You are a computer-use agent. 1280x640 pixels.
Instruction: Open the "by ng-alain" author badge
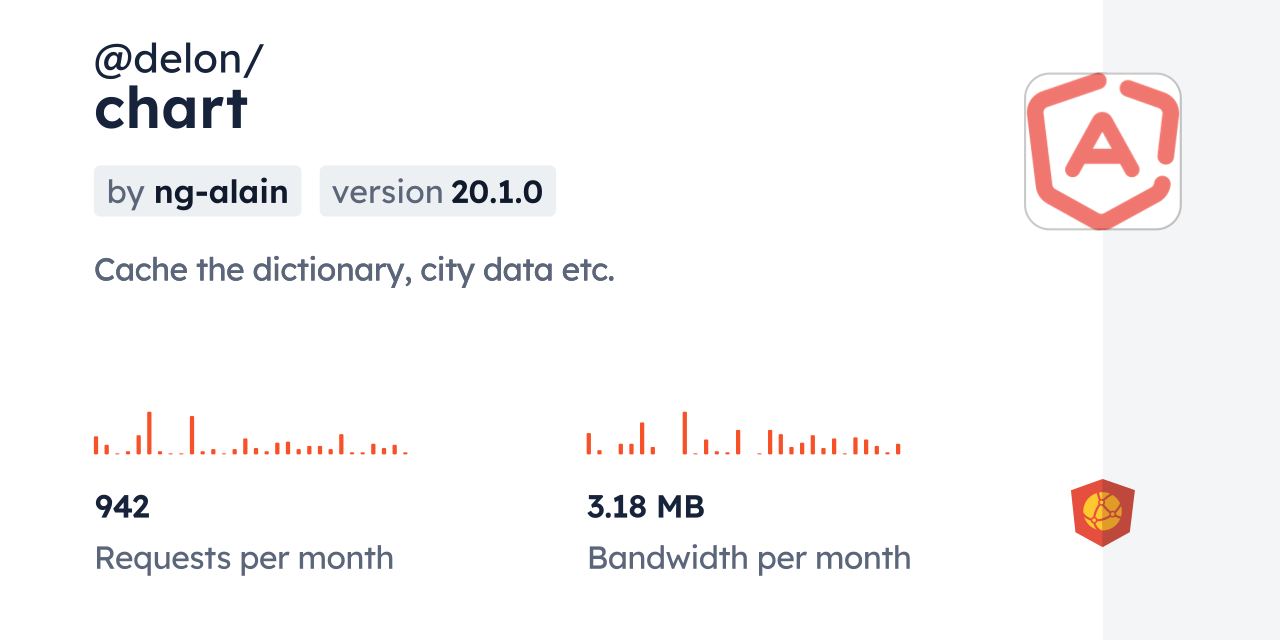pos(197,191)
